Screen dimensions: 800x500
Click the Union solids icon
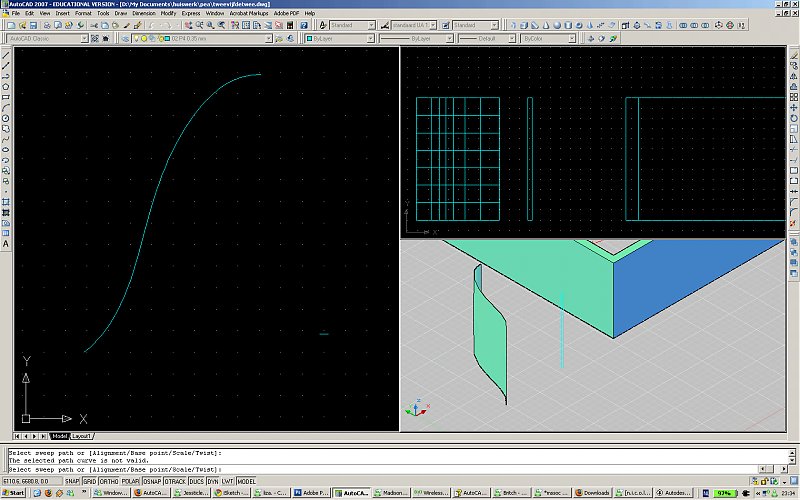tap(683, 25)
